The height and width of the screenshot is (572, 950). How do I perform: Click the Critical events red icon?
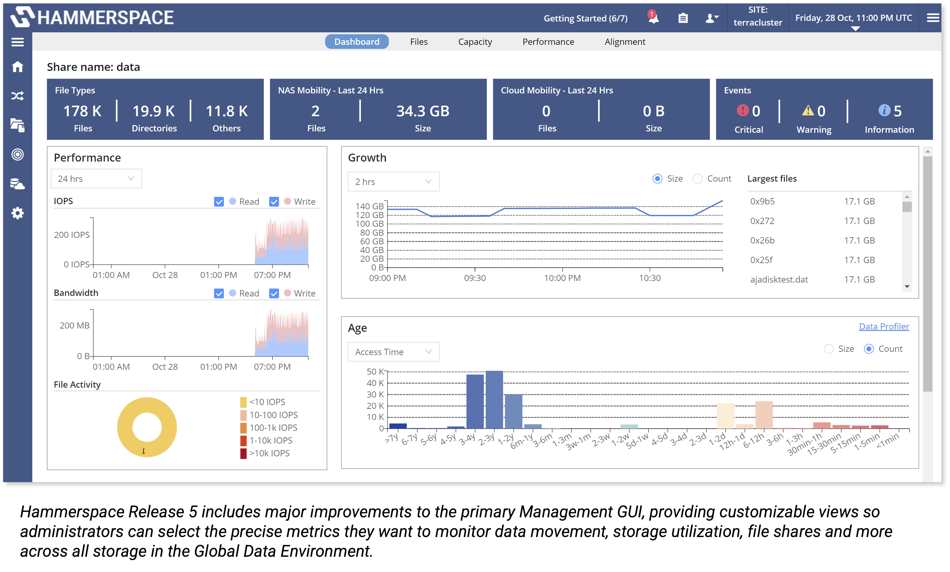(742, 110)
